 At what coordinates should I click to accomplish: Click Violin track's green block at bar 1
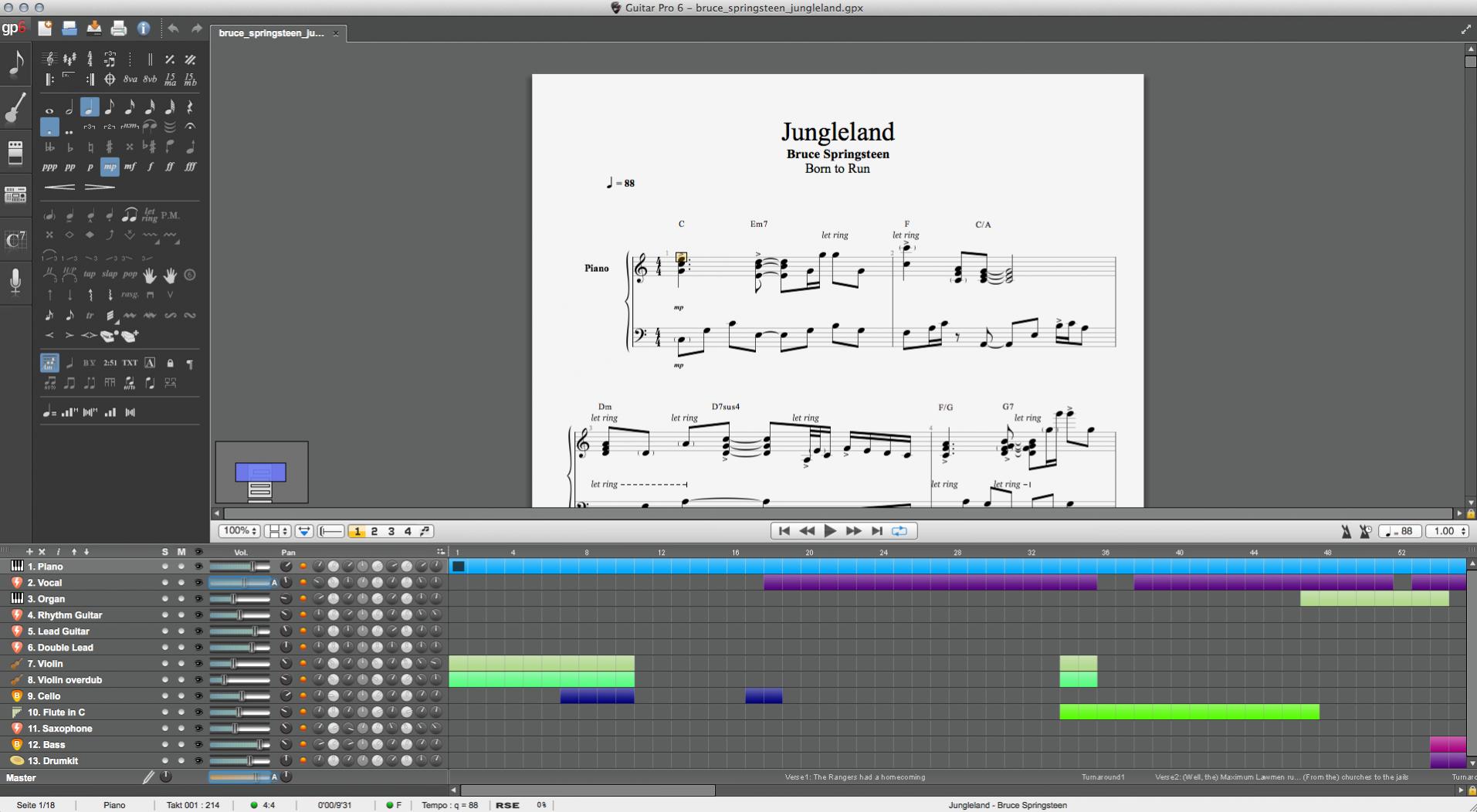click(x=458, y=664)
